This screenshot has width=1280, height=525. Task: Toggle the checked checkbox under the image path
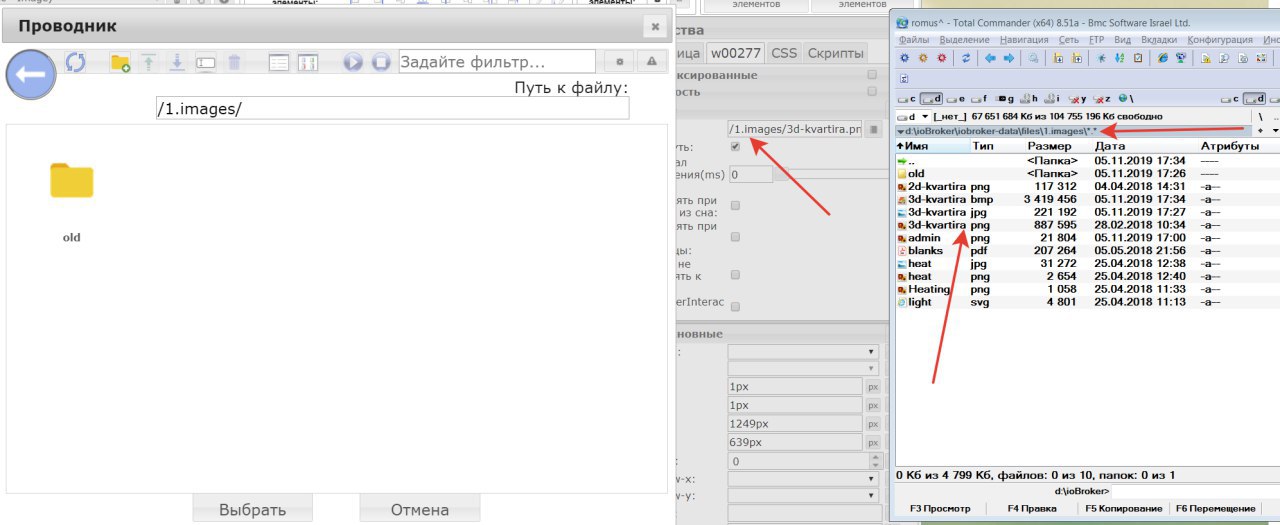click(736, 146)
